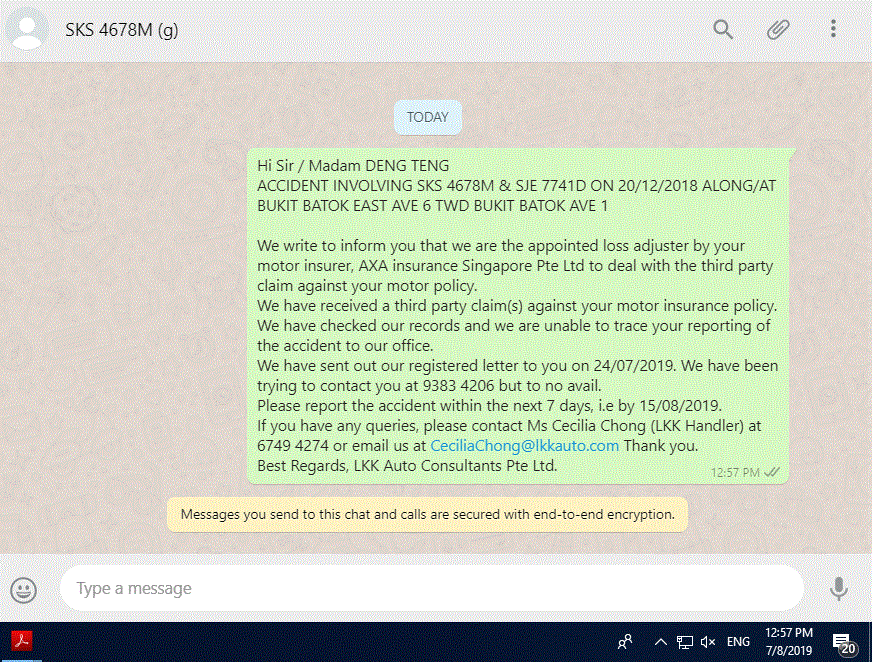
Task: Switch ENG input language
Action: coord(738,642)
